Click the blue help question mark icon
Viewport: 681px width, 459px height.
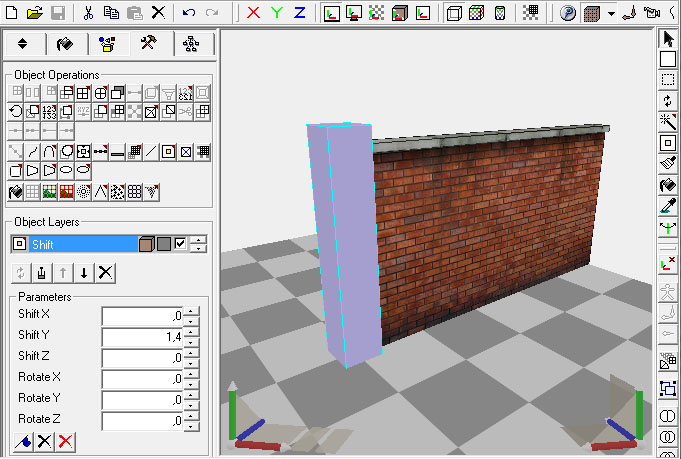pos(568,13)
